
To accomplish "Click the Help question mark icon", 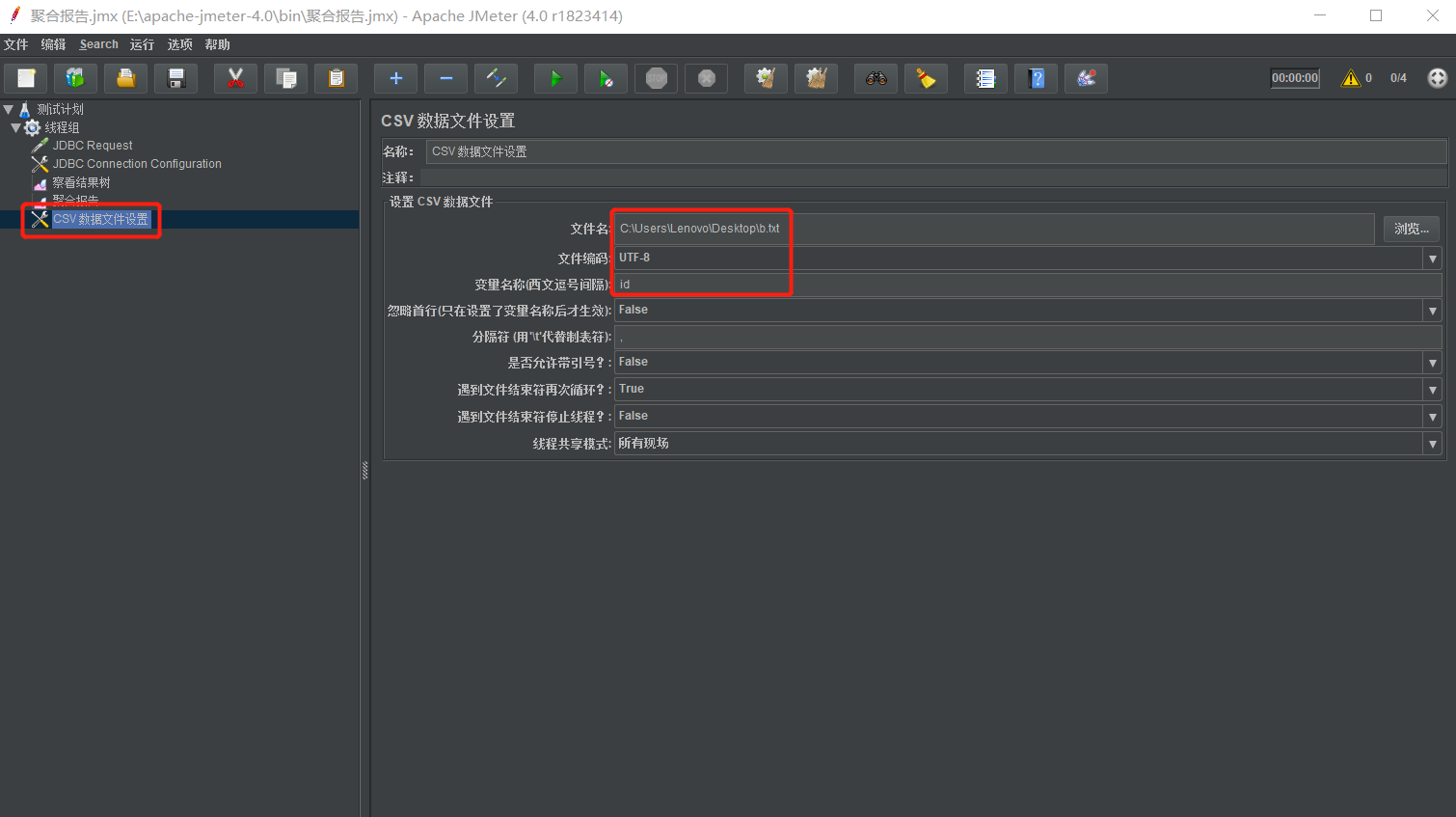I will 1036,78.
